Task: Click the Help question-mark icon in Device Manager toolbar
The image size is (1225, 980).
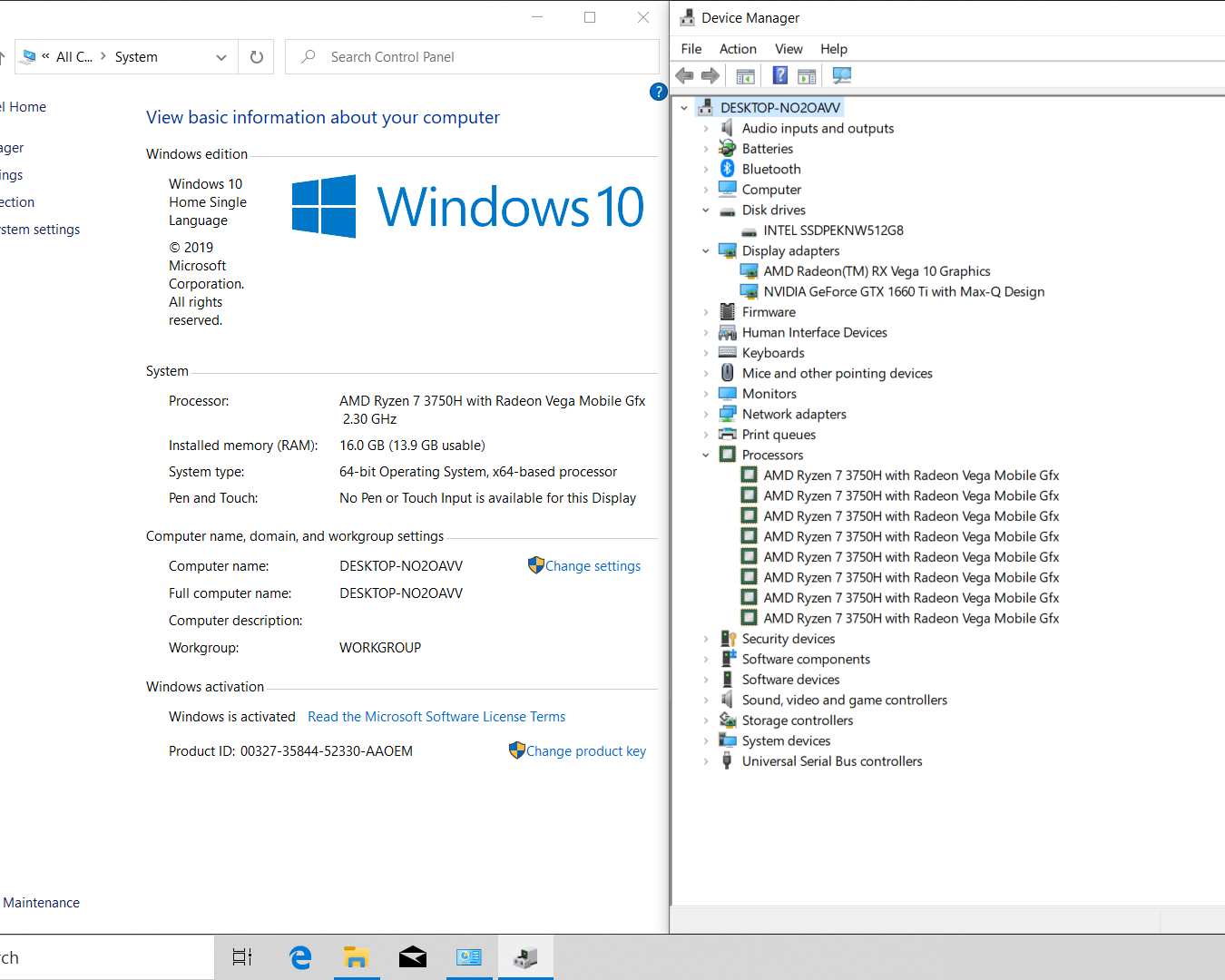Action: coord(779,76)
